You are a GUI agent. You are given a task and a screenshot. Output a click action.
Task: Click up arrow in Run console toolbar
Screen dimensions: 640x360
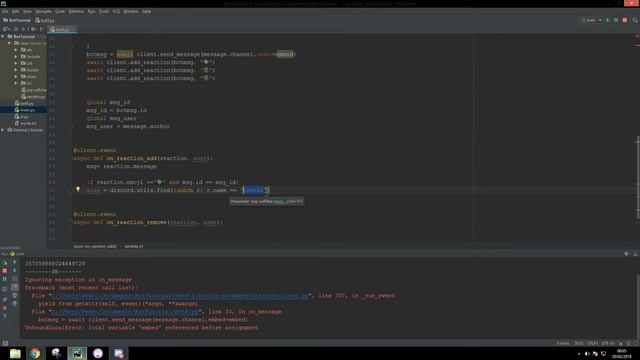click(x=15, y=263)
